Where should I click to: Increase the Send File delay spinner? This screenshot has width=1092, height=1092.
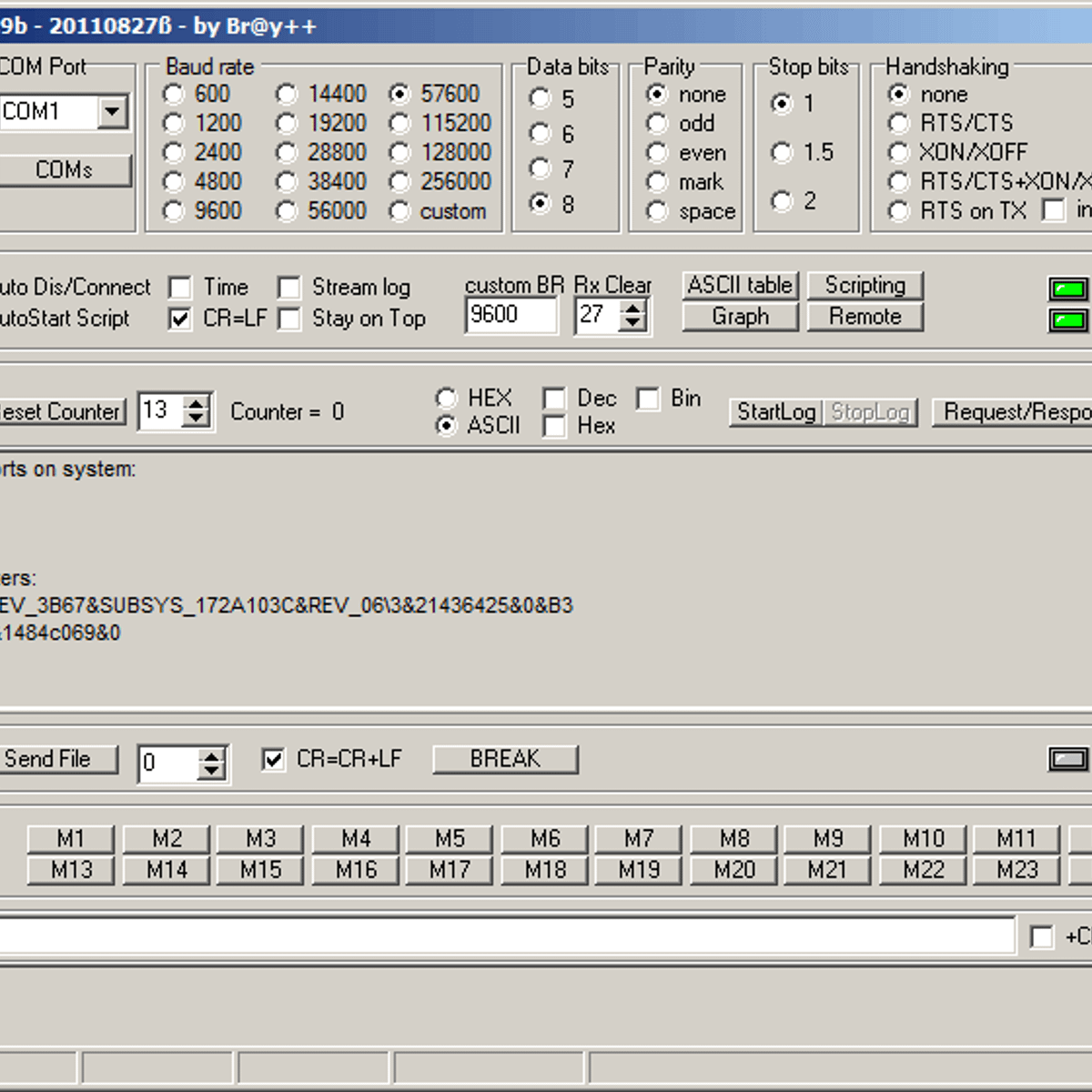[212, 755]
